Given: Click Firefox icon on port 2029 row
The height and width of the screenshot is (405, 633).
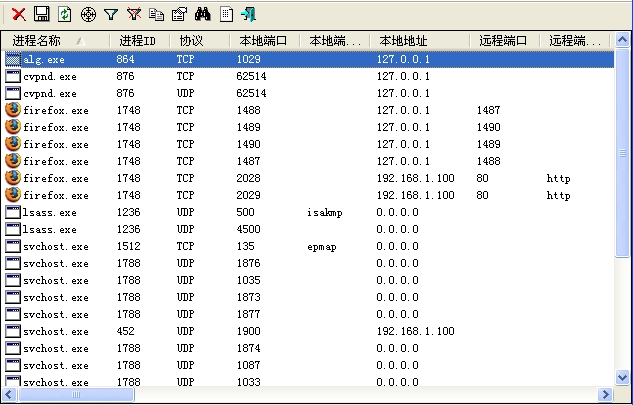Looking at the screenshot, I should point(13,195).
